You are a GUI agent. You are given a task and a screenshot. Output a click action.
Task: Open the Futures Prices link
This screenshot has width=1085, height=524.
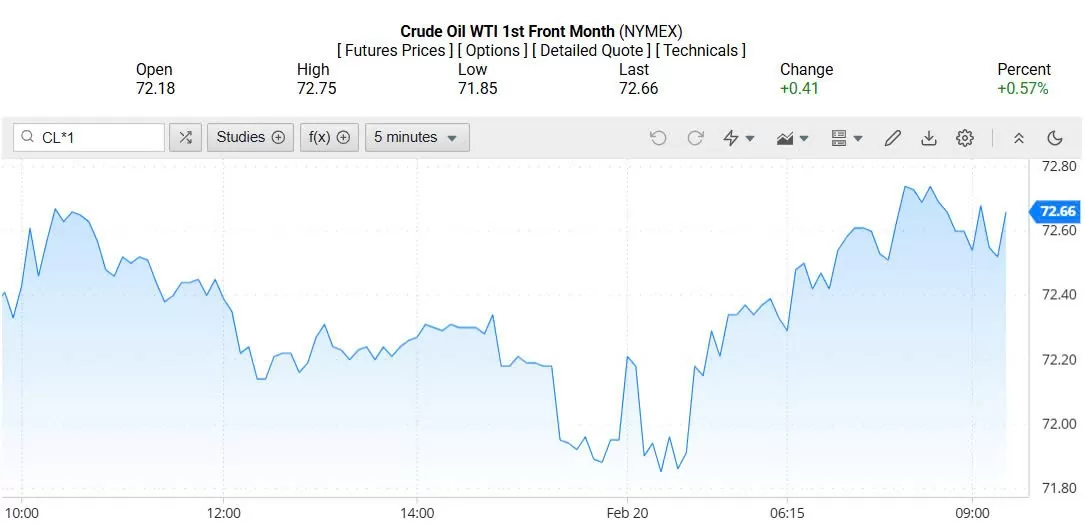pyautogui.click(x=394, y=50)
